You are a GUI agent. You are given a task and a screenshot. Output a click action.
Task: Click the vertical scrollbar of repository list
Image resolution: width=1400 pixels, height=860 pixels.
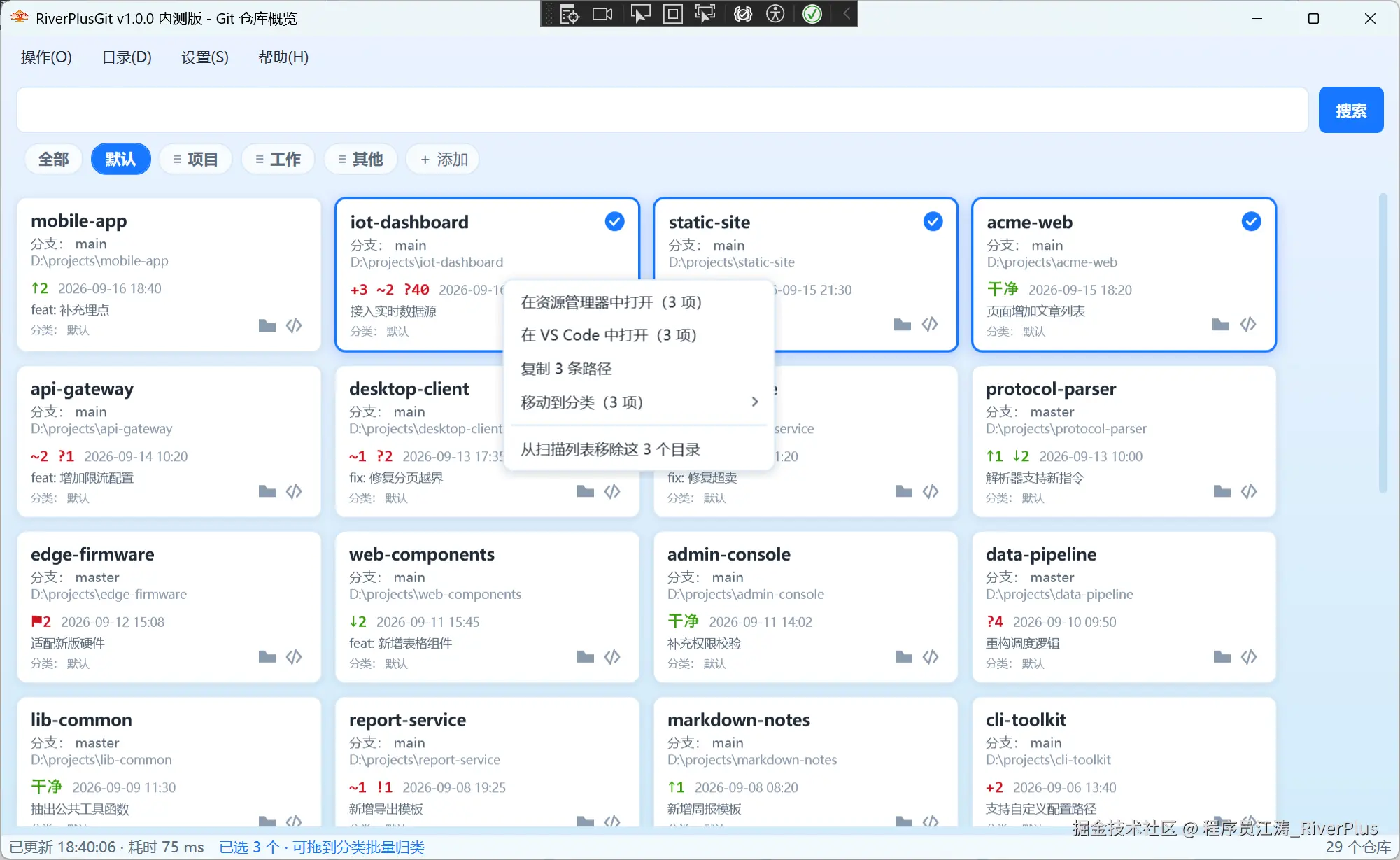click(1383, 343)
